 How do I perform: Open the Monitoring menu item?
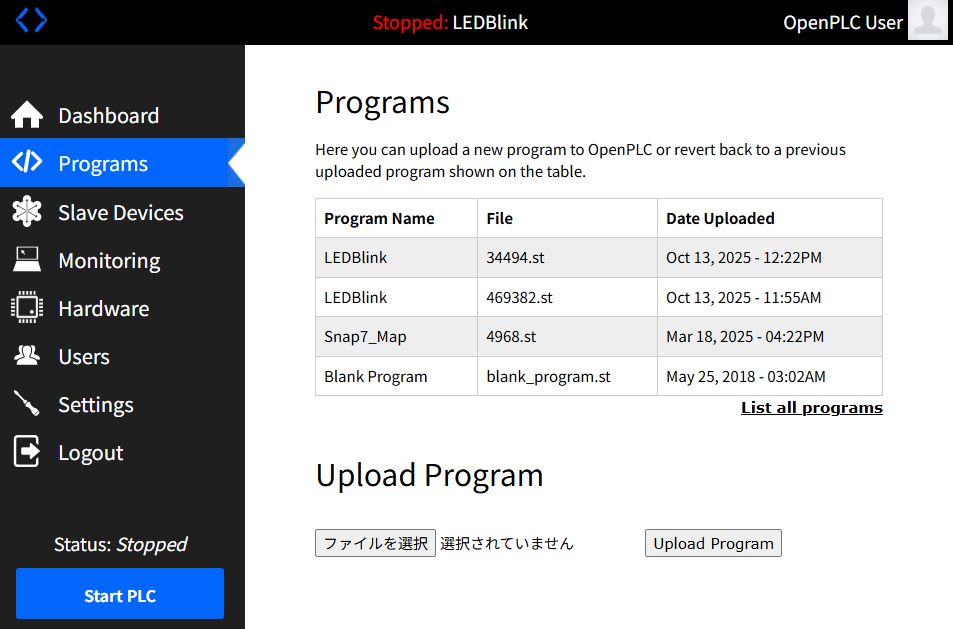(109, 261)
